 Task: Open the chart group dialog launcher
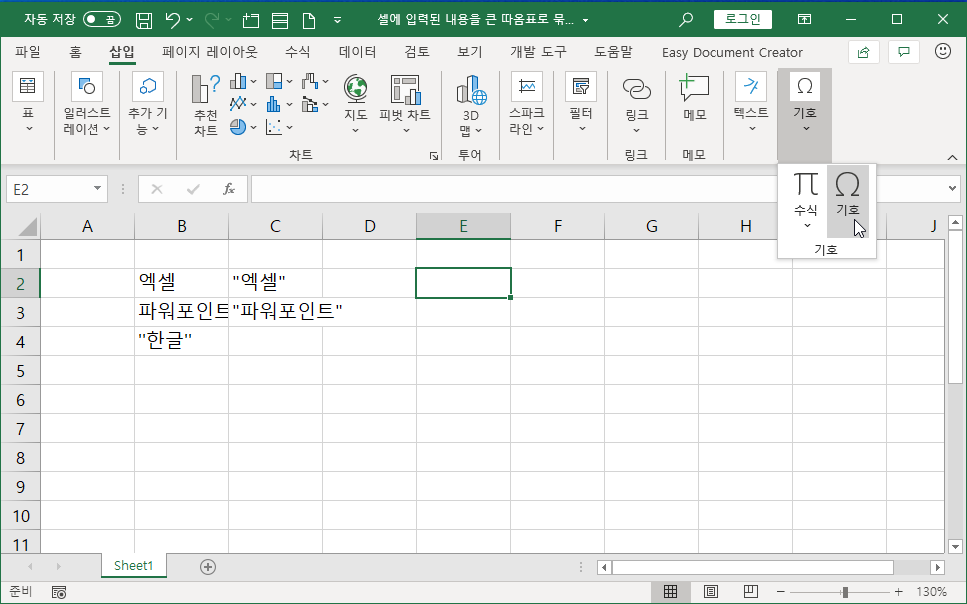(x=434, y=156)
